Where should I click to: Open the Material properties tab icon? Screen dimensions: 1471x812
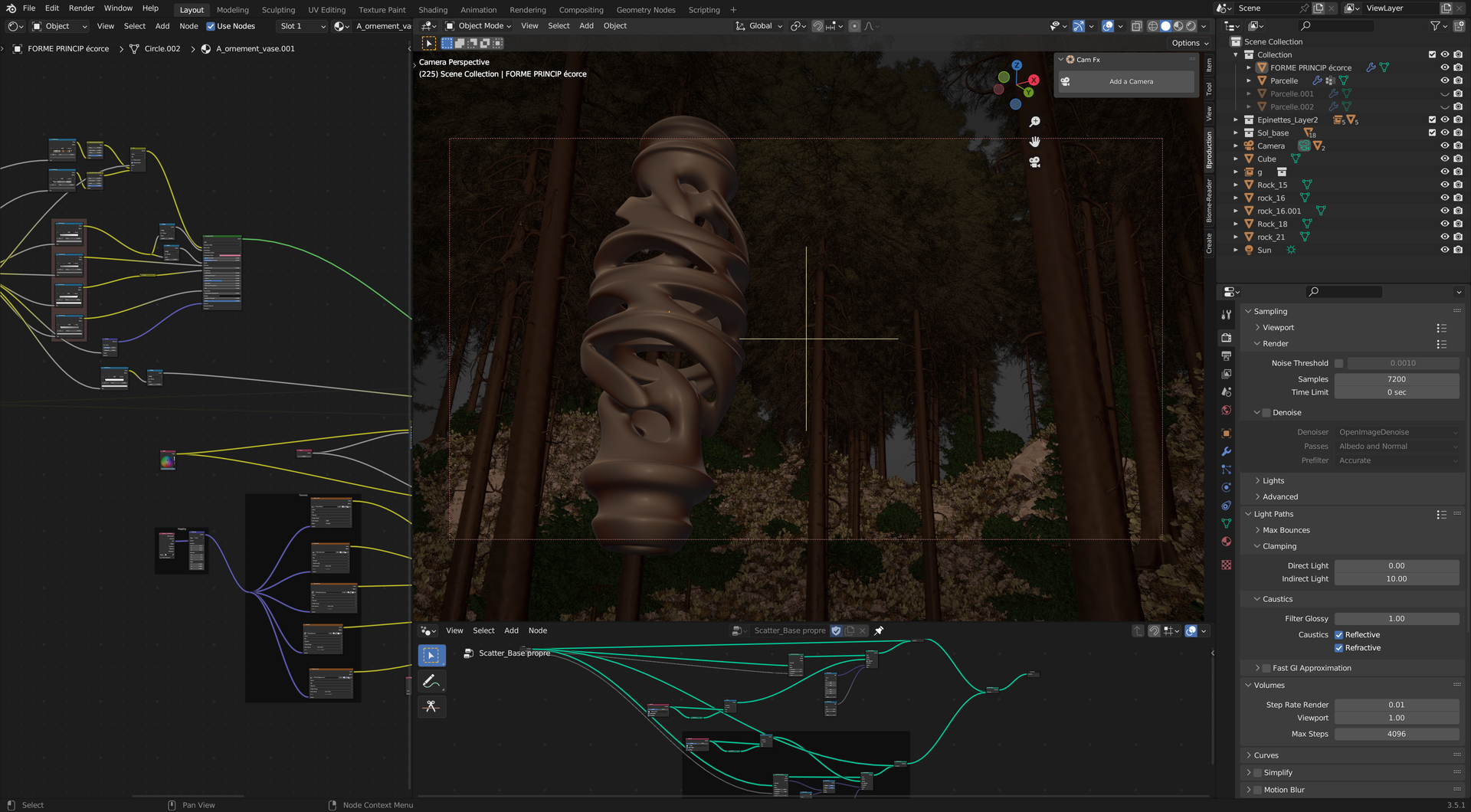[1226, 542]
